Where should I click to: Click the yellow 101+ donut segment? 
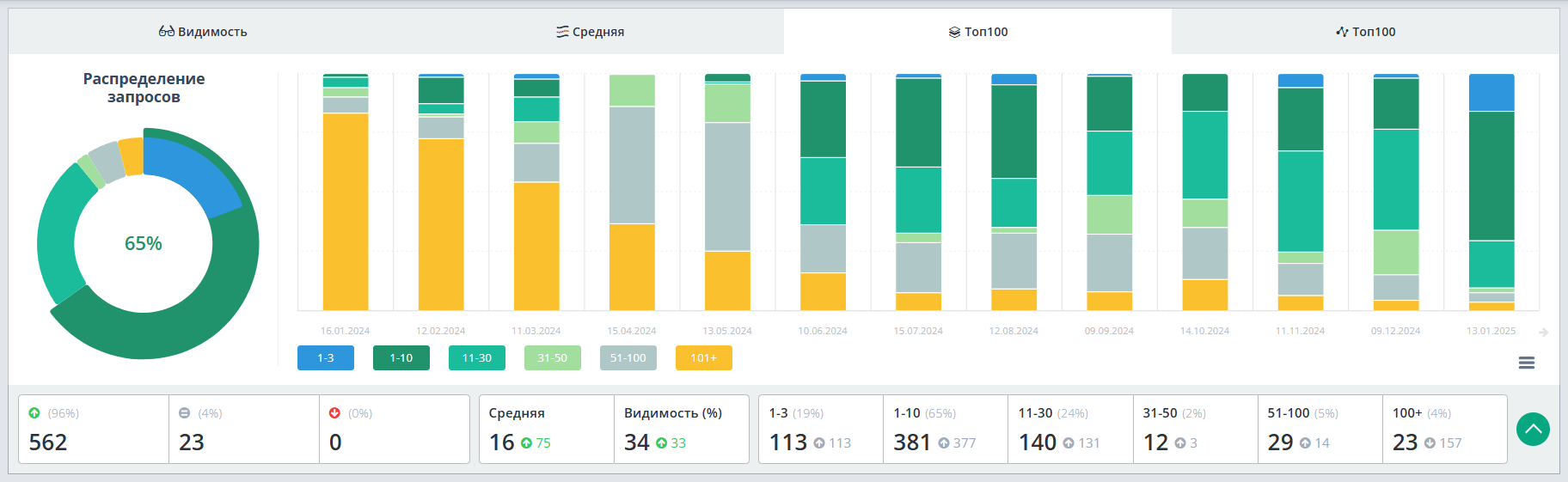132,156
